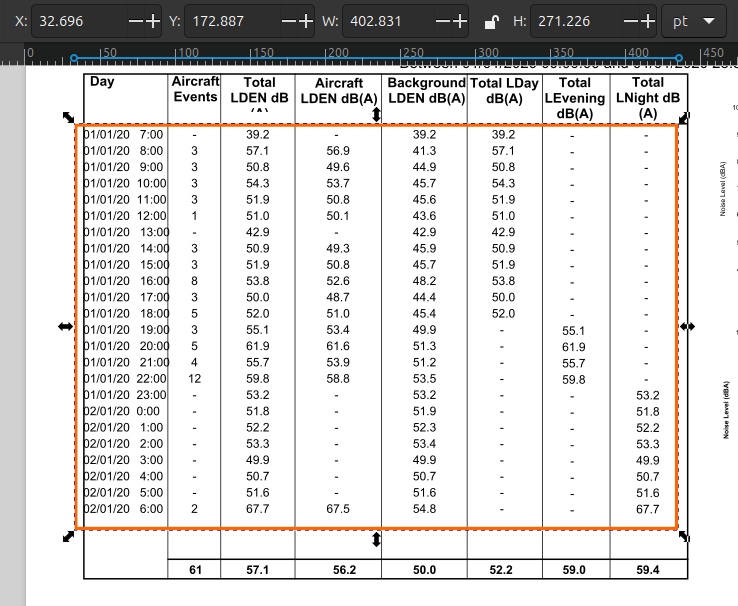Click the bottom-right corner scale handle

click(685, 537)
